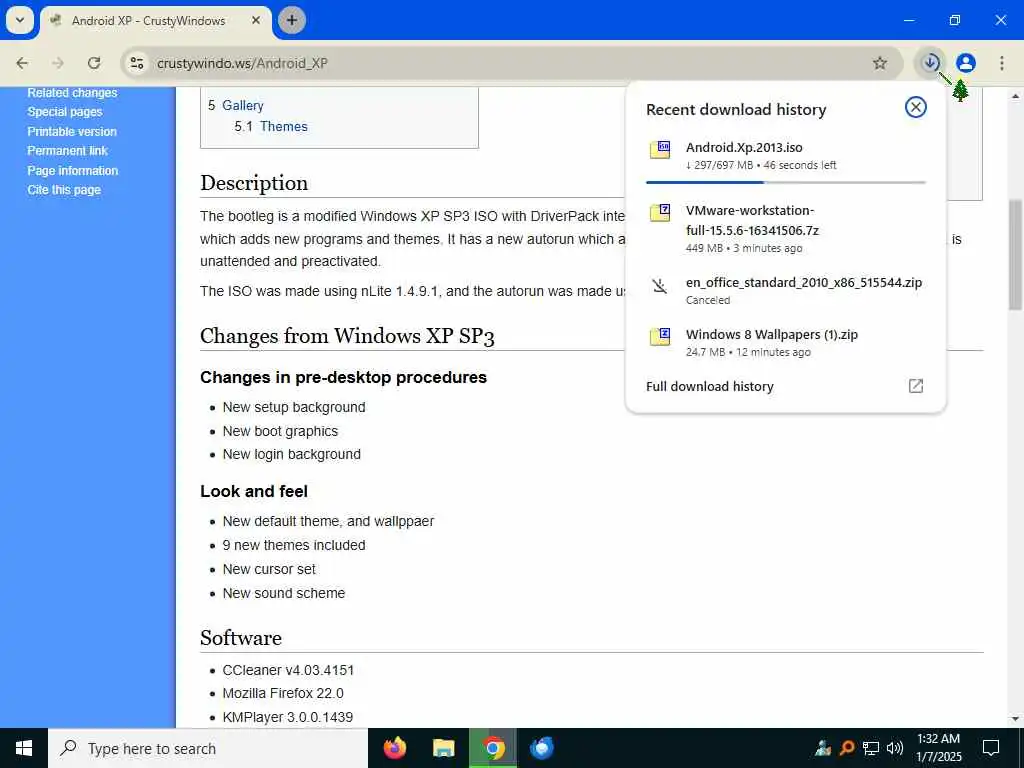The height and width of the screenshot is (768, 1024).
Task: Click the Software section heading
Action: pos(241,638)
